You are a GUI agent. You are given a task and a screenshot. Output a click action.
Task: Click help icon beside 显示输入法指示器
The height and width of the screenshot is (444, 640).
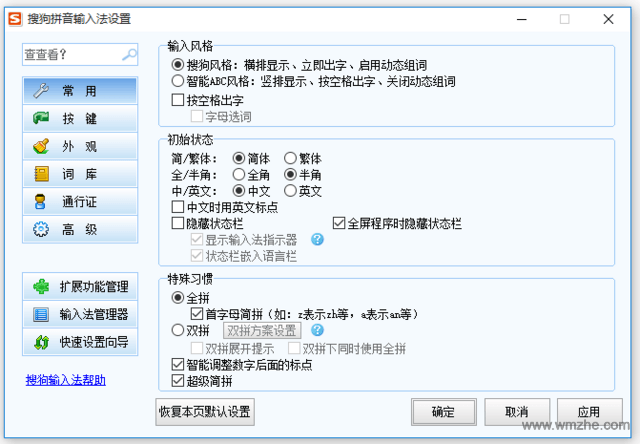pos(317,240)
